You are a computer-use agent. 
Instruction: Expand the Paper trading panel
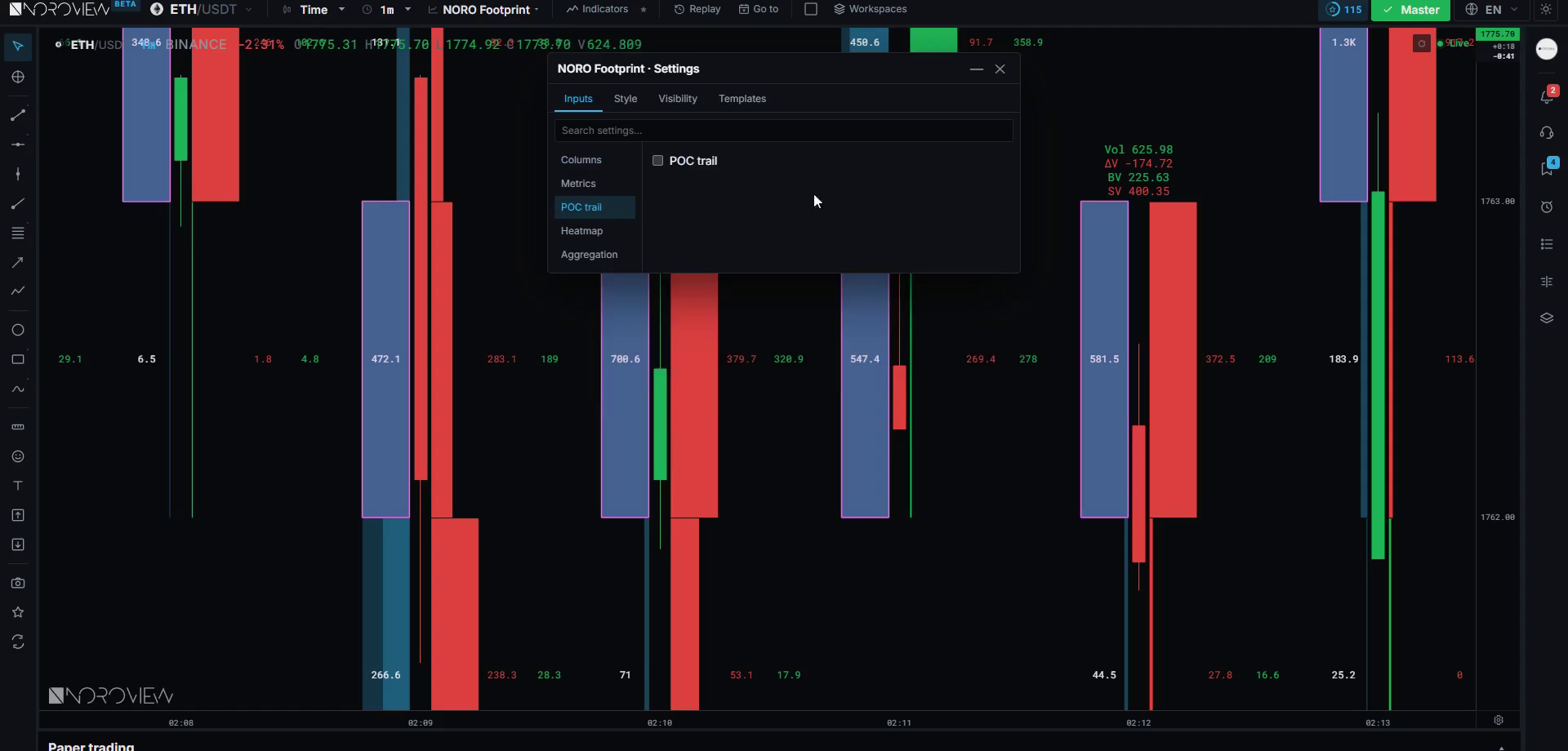1501,746
